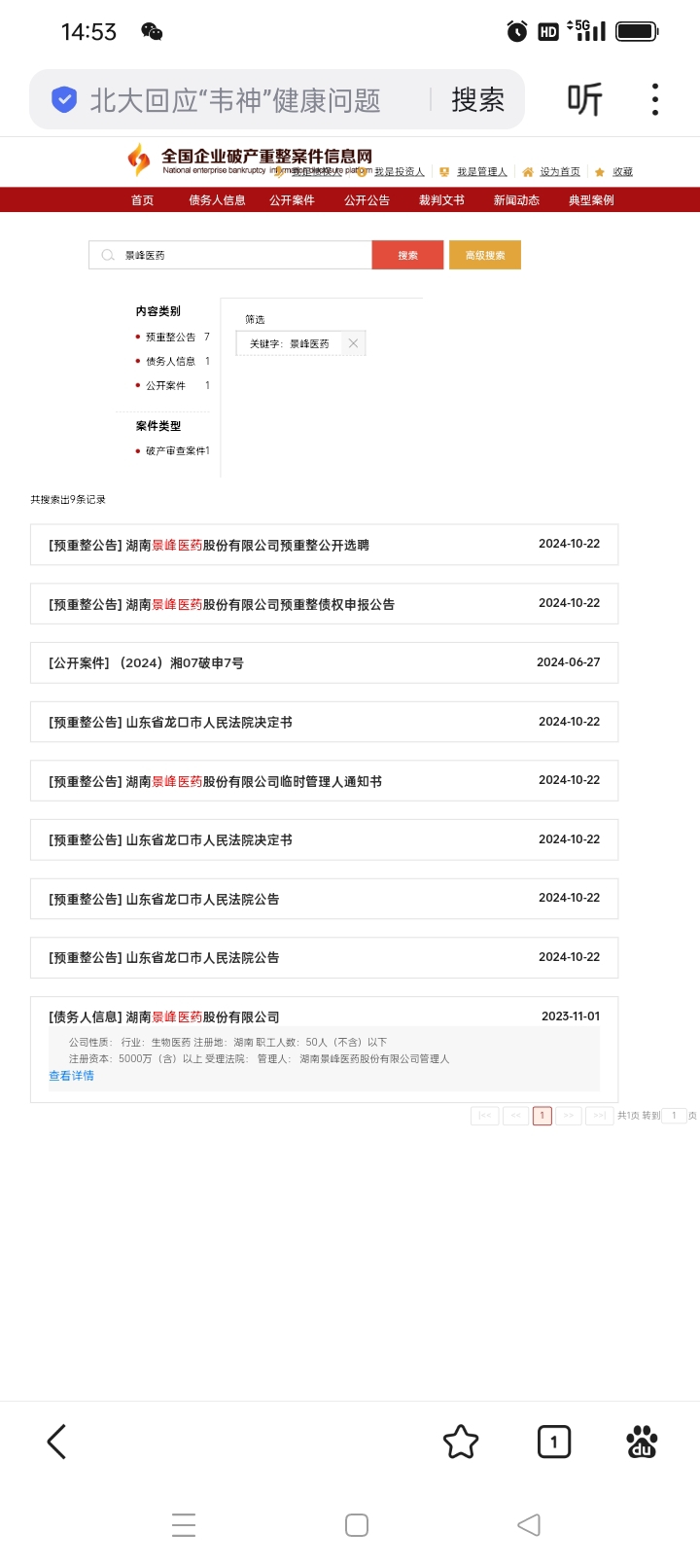Click the 我是投资人 link
This screenshot has width=700, height=1568.
coord(400,172)
